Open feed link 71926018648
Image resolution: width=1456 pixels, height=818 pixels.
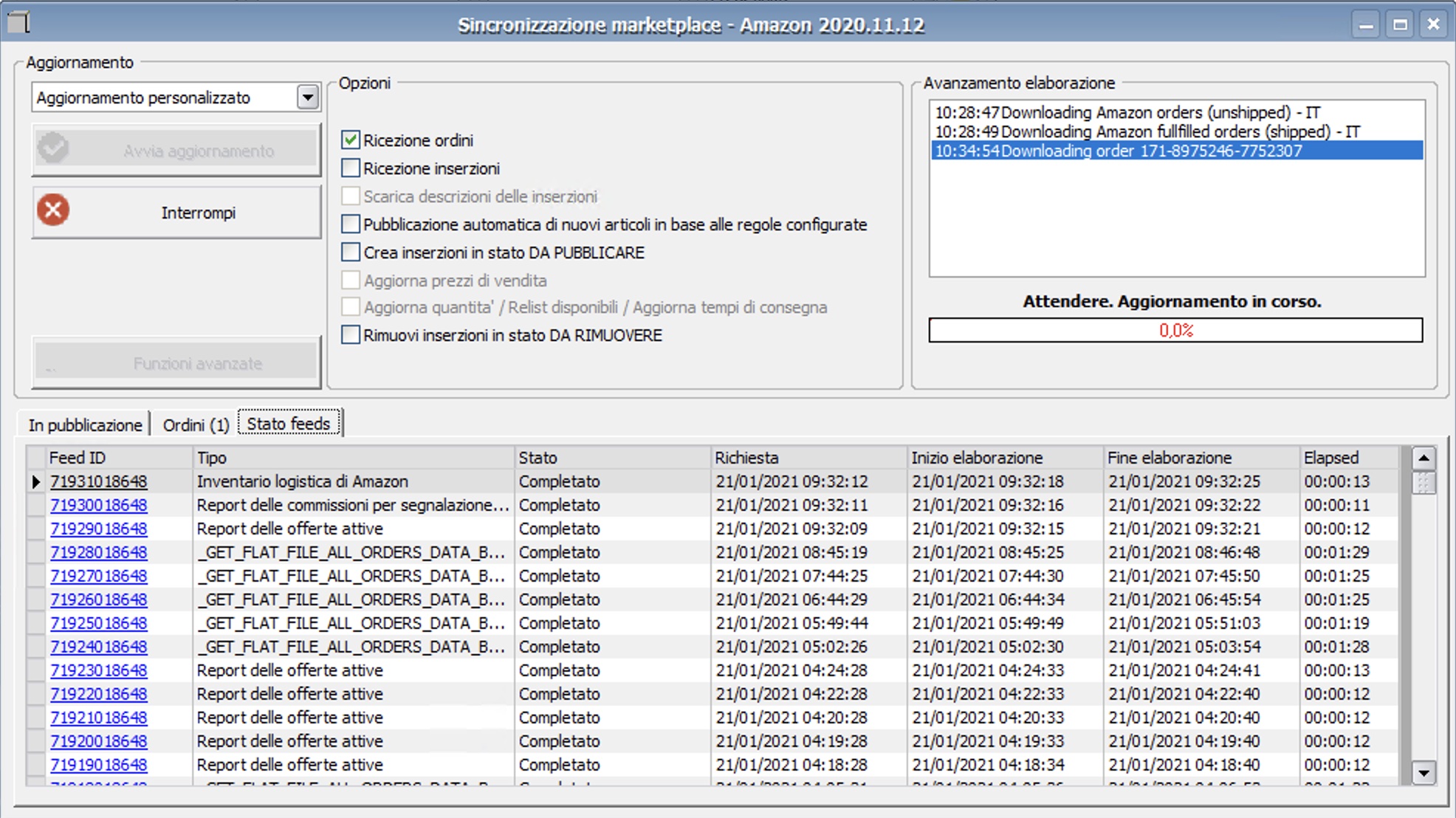point(98,599)
